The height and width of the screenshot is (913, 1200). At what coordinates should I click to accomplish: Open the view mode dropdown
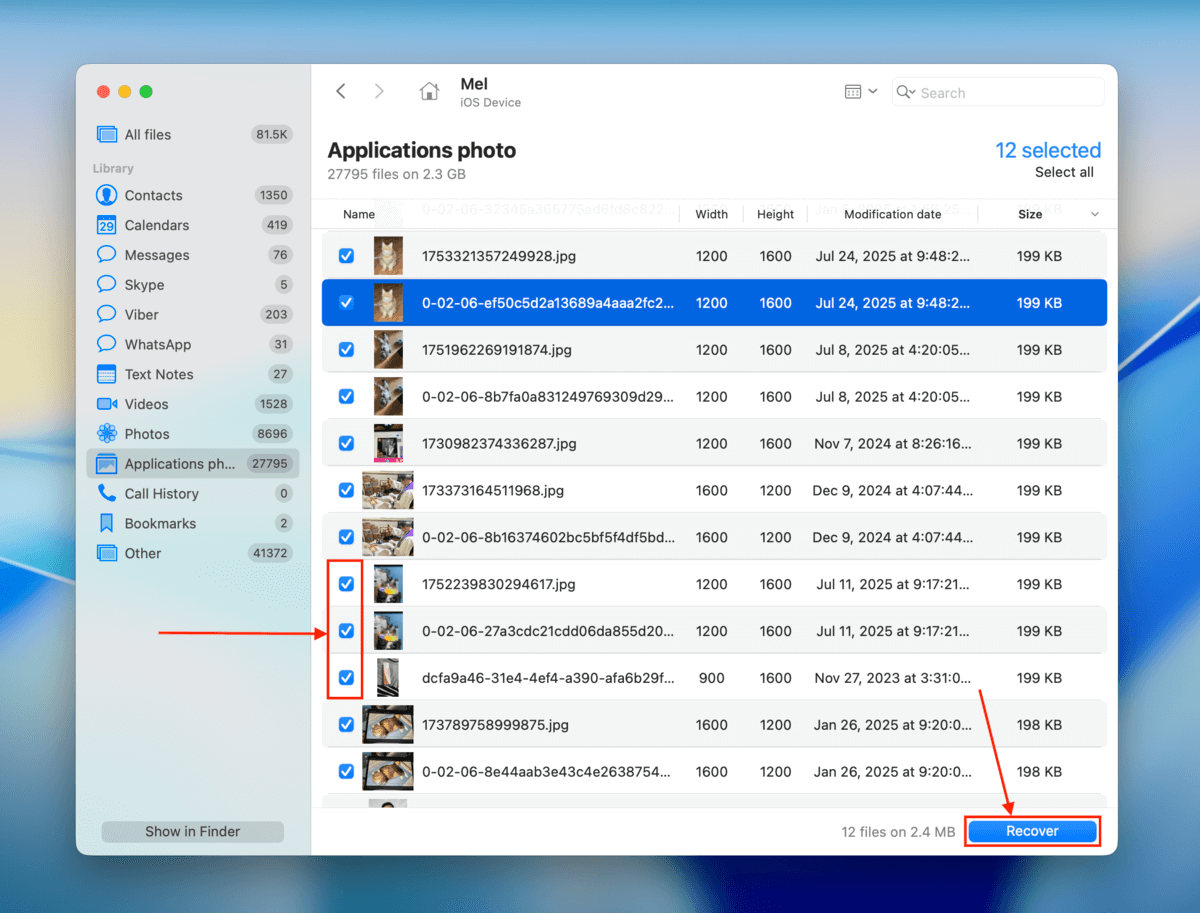point(860,92)
